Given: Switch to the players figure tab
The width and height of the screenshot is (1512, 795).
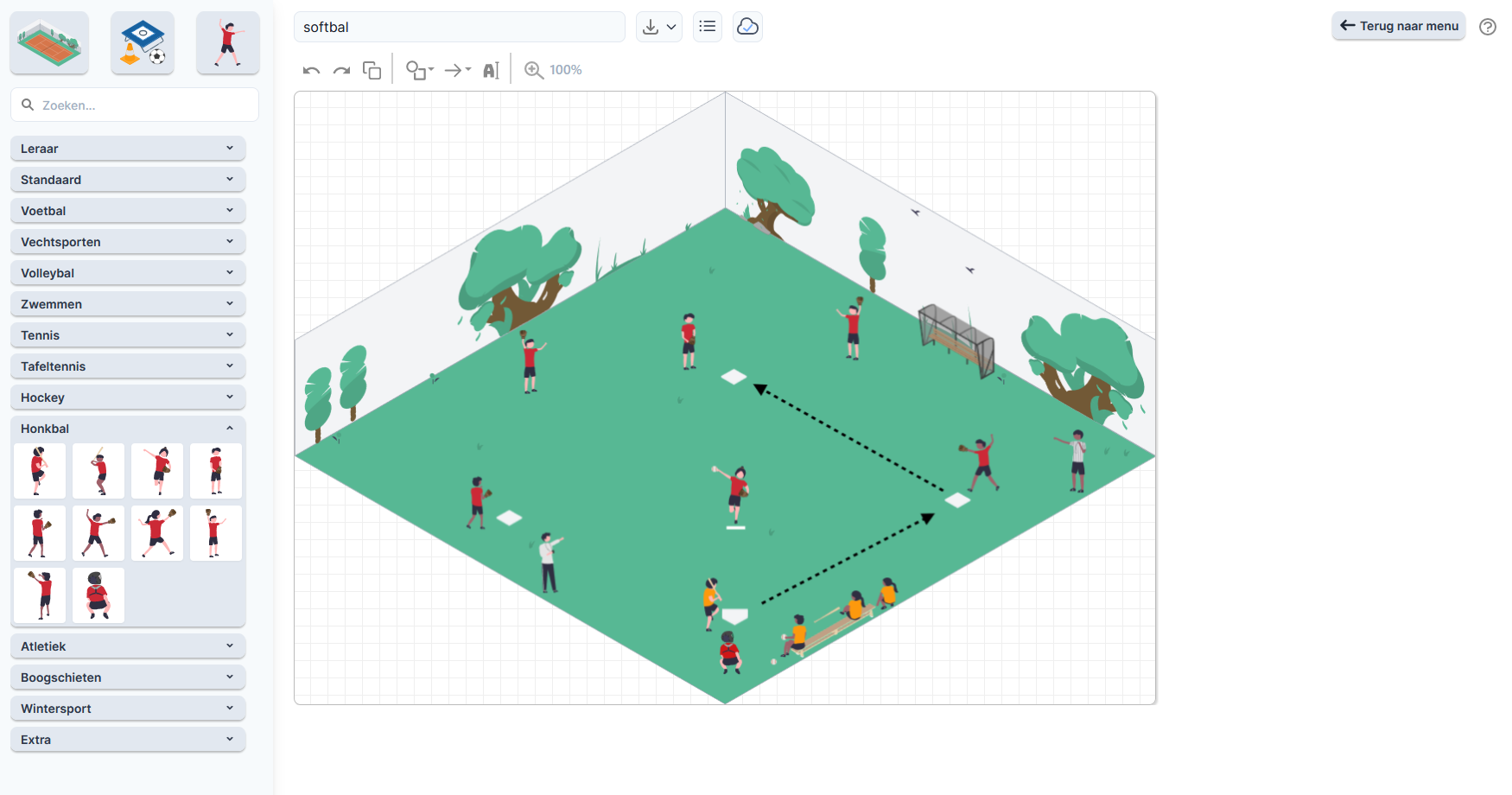Looking at the screenshot, I should [x=228, y=42].
